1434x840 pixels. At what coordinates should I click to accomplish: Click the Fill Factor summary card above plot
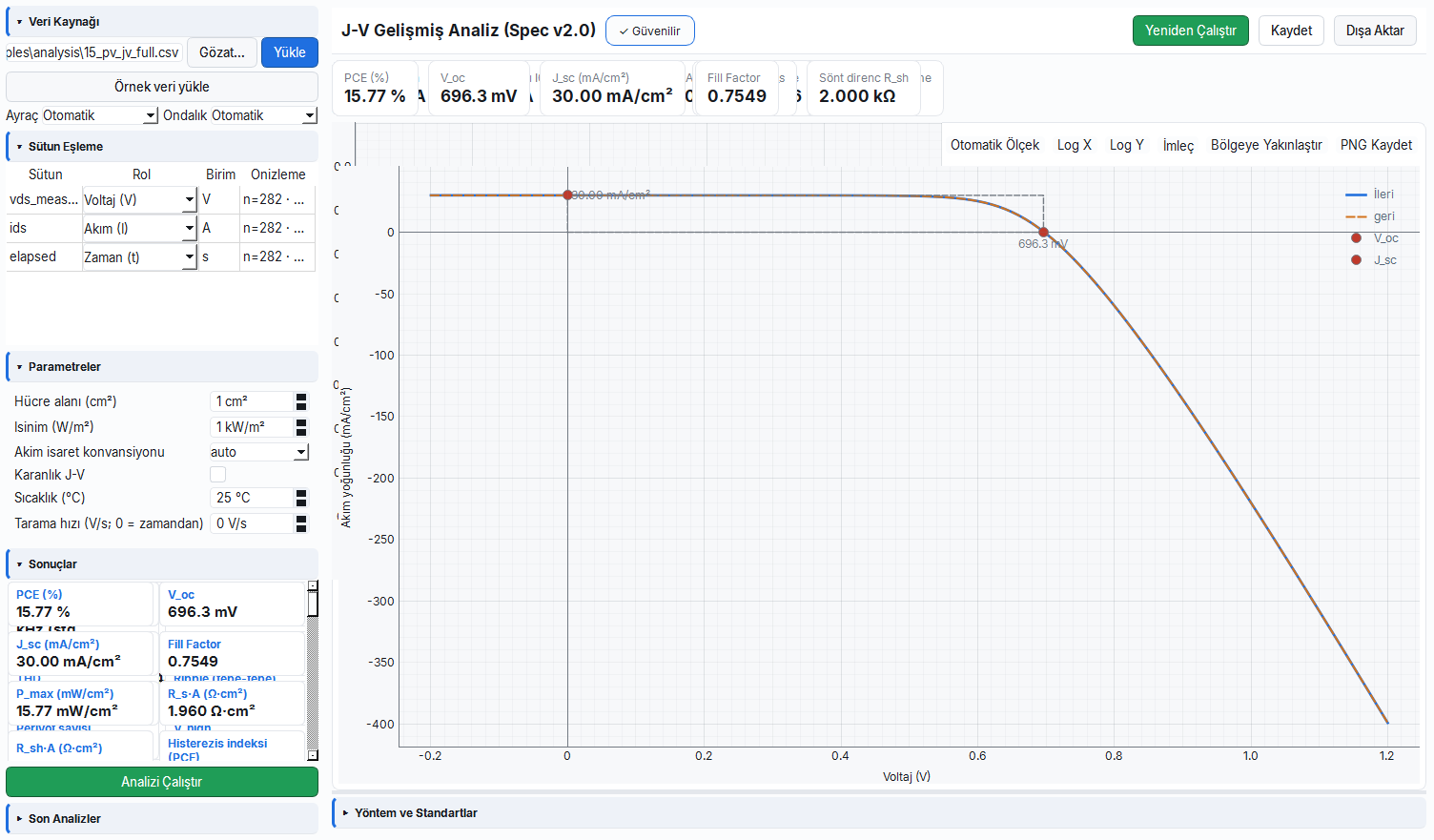(x=736, y=88)
